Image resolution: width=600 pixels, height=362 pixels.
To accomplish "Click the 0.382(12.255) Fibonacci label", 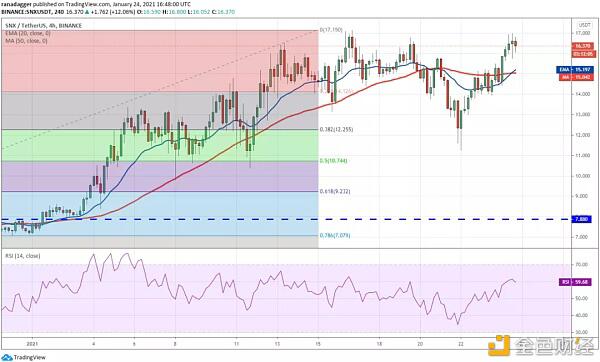I will tap(336, 130).
